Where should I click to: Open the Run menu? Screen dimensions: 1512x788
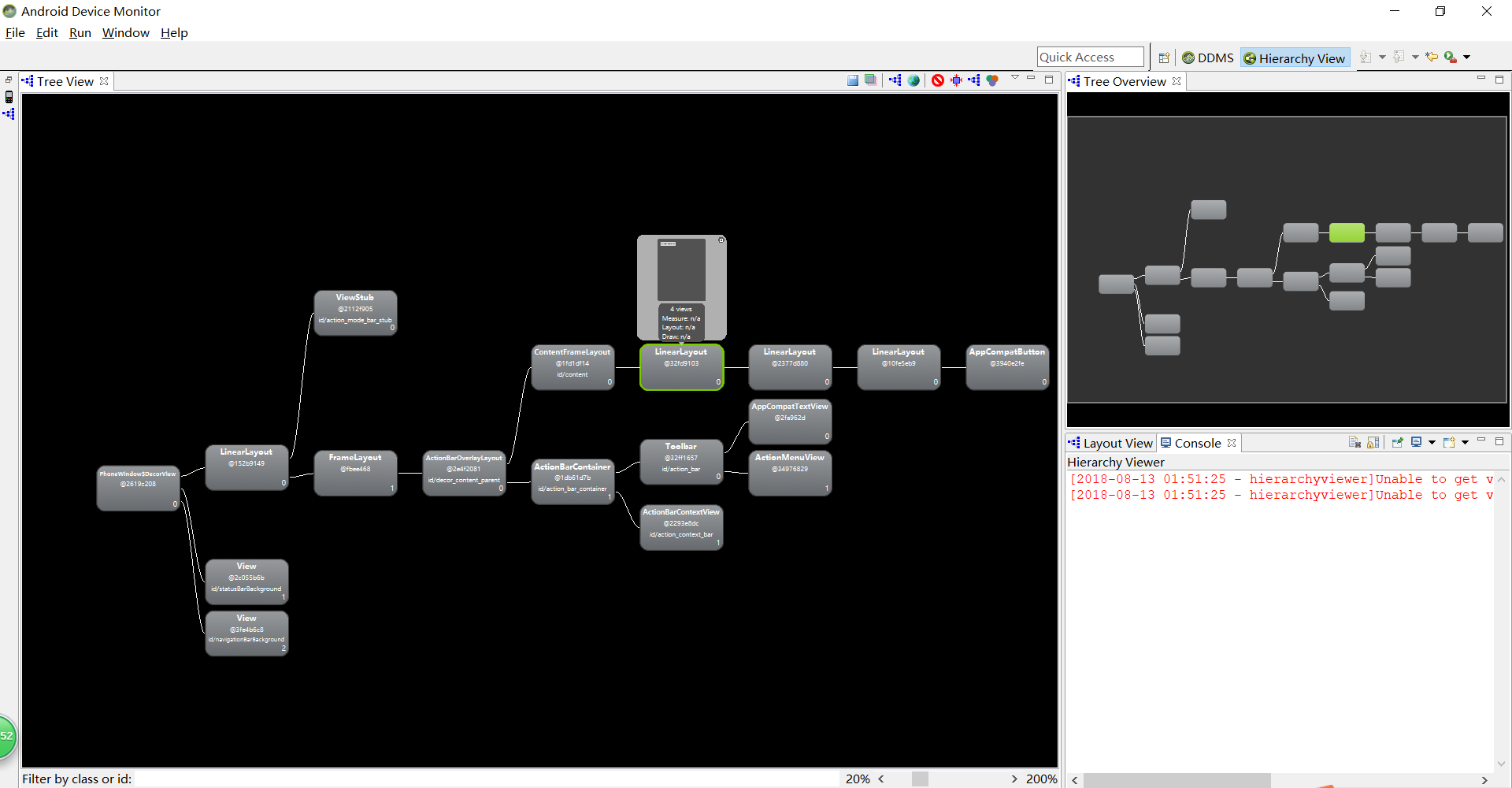click(80, 32)
